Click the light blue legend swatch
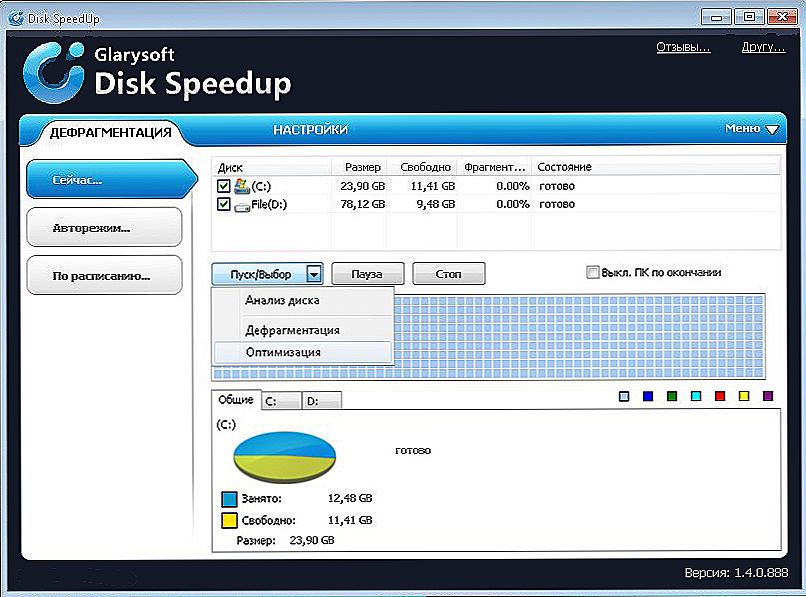 coord(624,396)
